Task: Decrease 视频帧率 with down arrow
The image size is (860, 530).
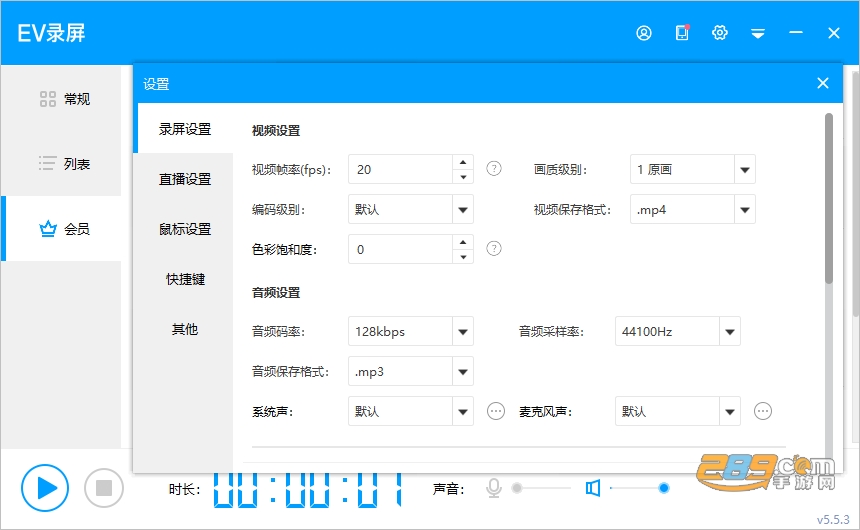Action: (463, 176)
